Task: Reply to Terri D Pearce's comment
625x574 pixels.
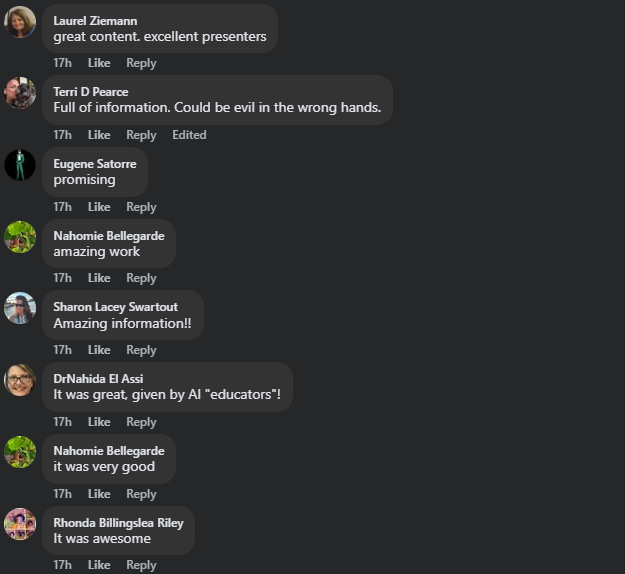Action: pos(141,135)
